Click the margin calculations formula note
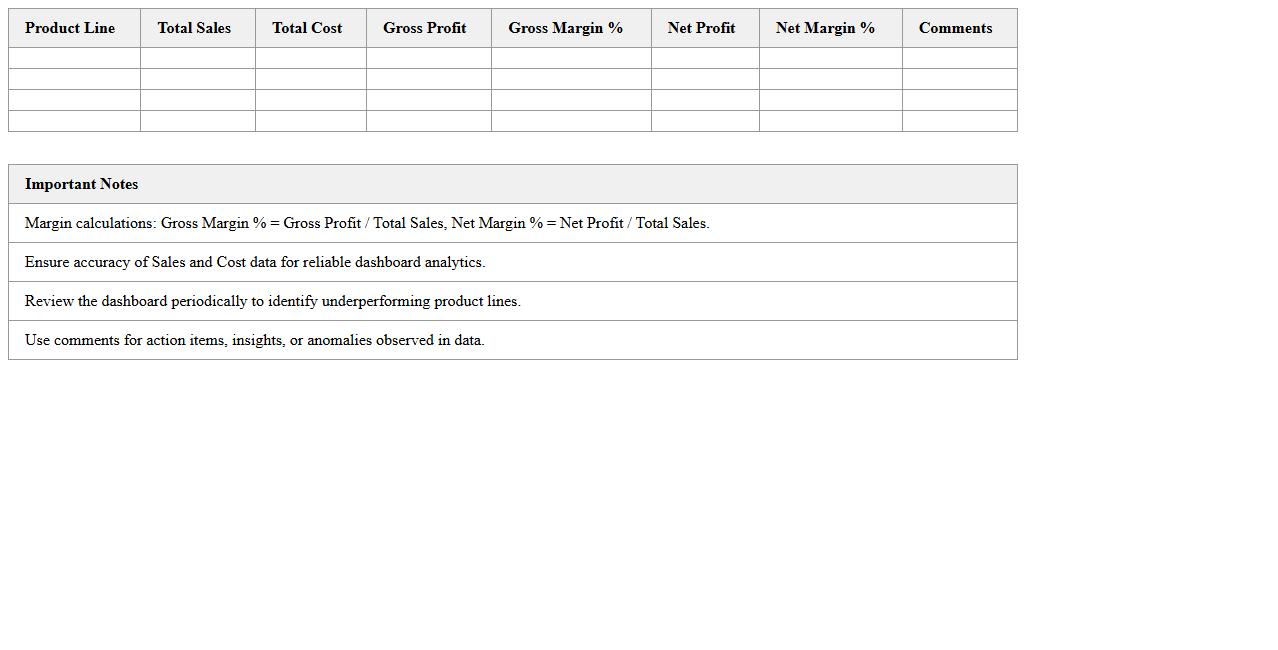The image size is (1278, 650). click(x=367, y=223)
